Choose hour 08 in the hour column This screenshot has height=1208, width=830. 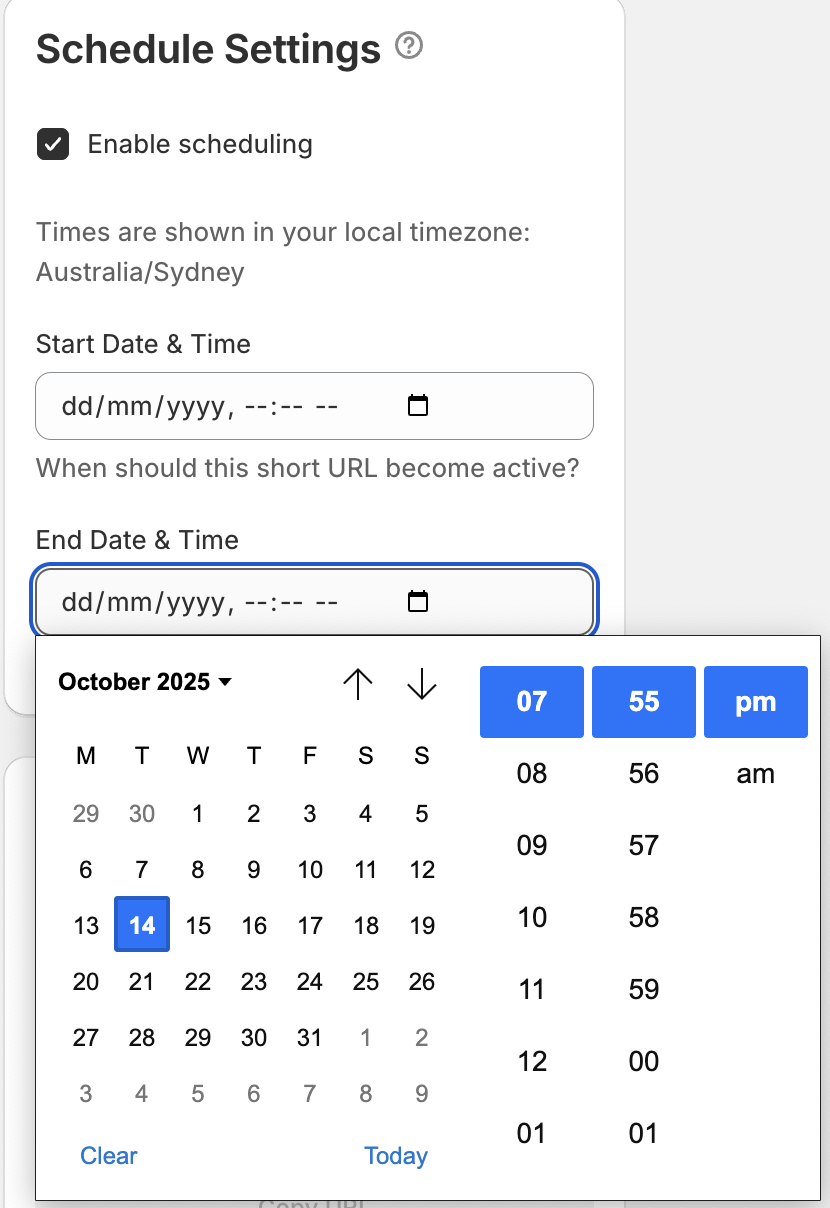pyautogui.click(x=531, y=773)
